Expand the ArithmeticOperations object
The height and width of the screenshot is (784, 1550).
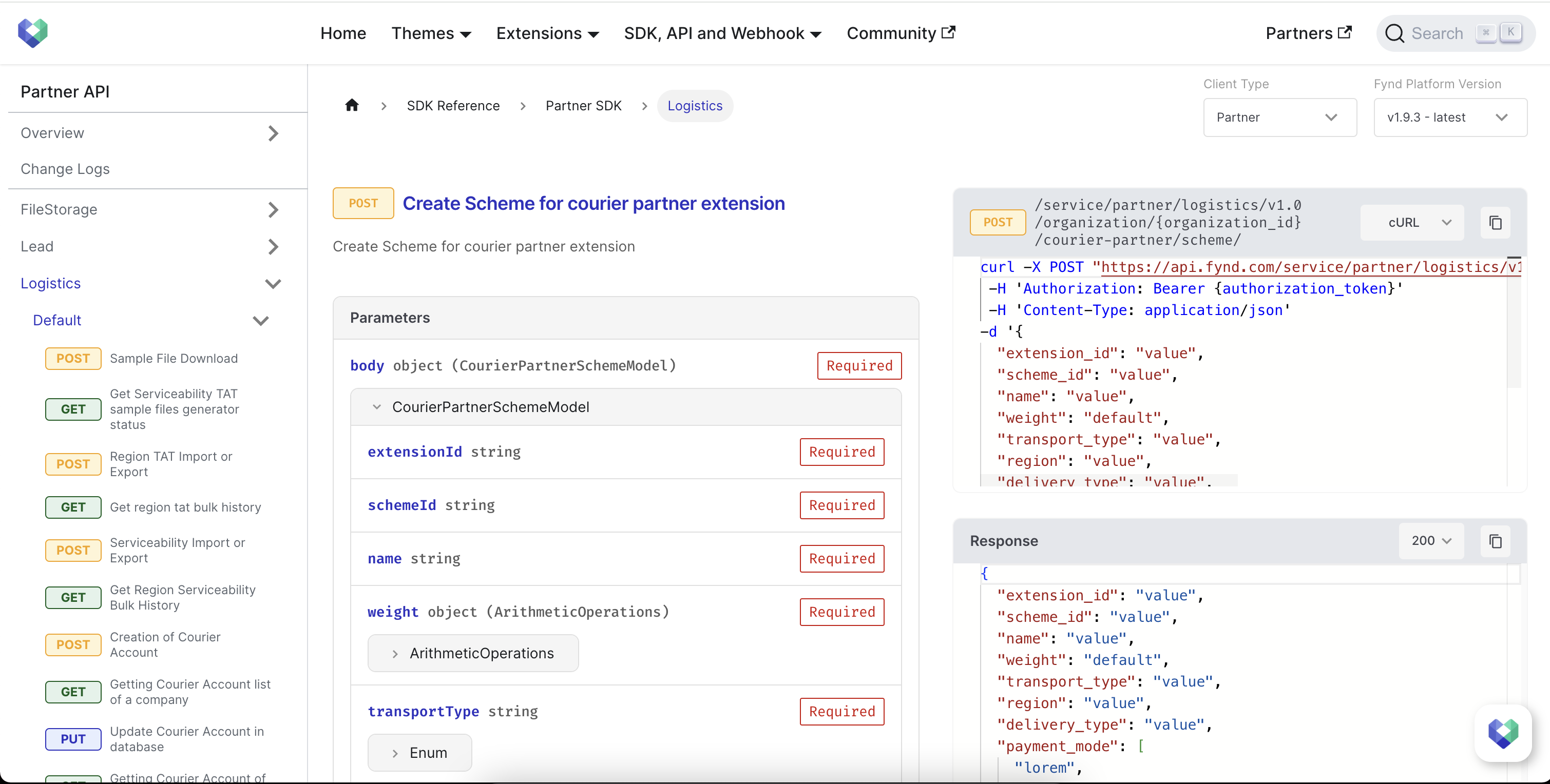(x=473, y=654)
